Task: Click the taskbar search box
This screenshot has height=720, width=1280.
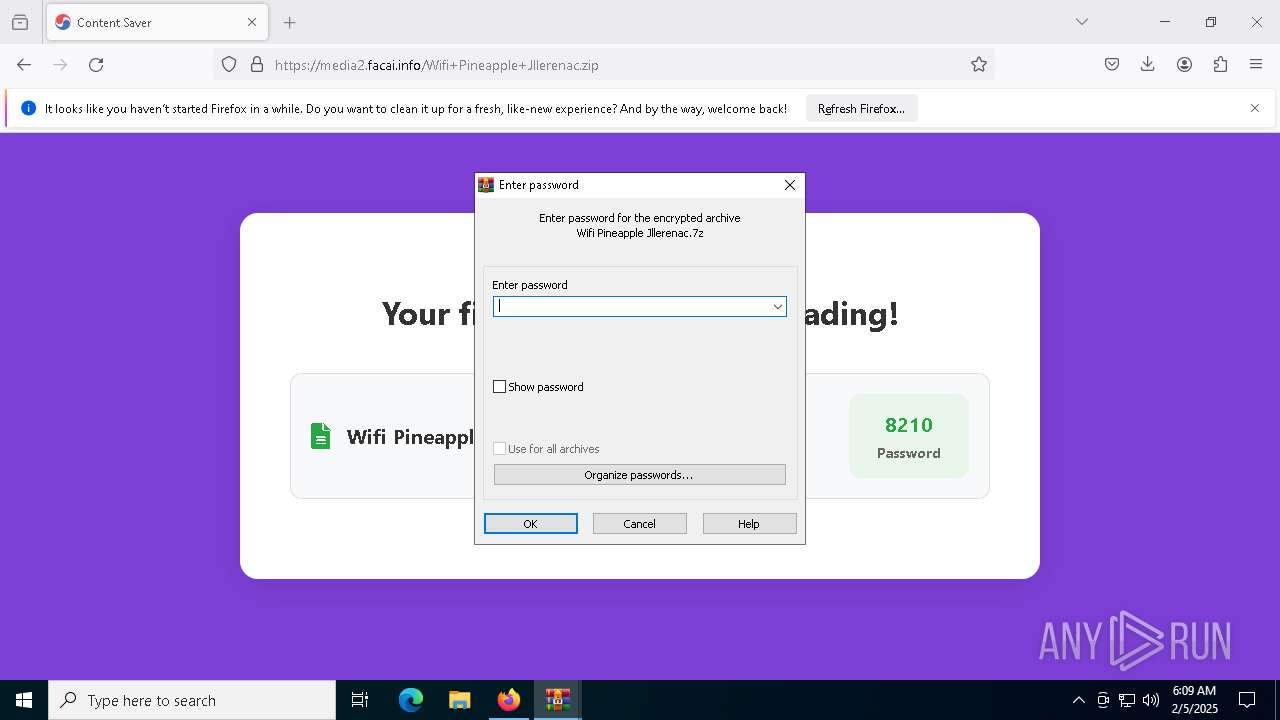Action: click(192, 700)
